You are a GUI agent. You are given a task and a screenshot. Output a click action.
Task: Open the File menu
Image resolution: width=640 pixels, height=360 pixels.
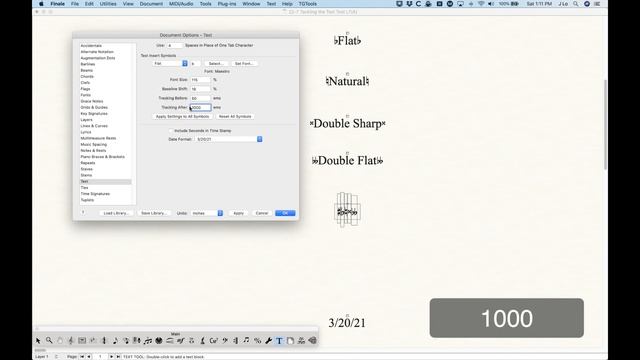(75, 4)
